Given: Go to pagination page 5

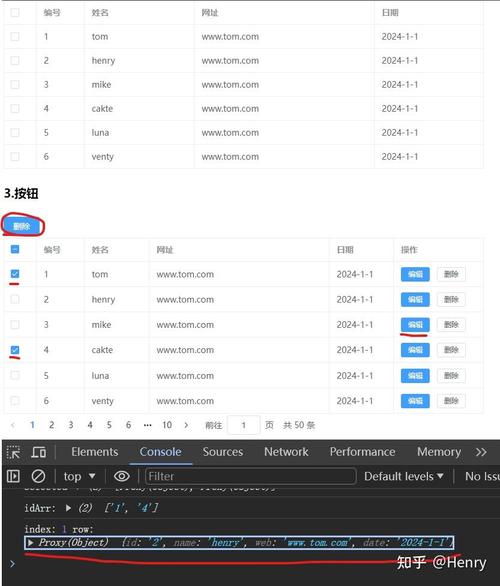Looking at the screenshot, I should [109, 425].
